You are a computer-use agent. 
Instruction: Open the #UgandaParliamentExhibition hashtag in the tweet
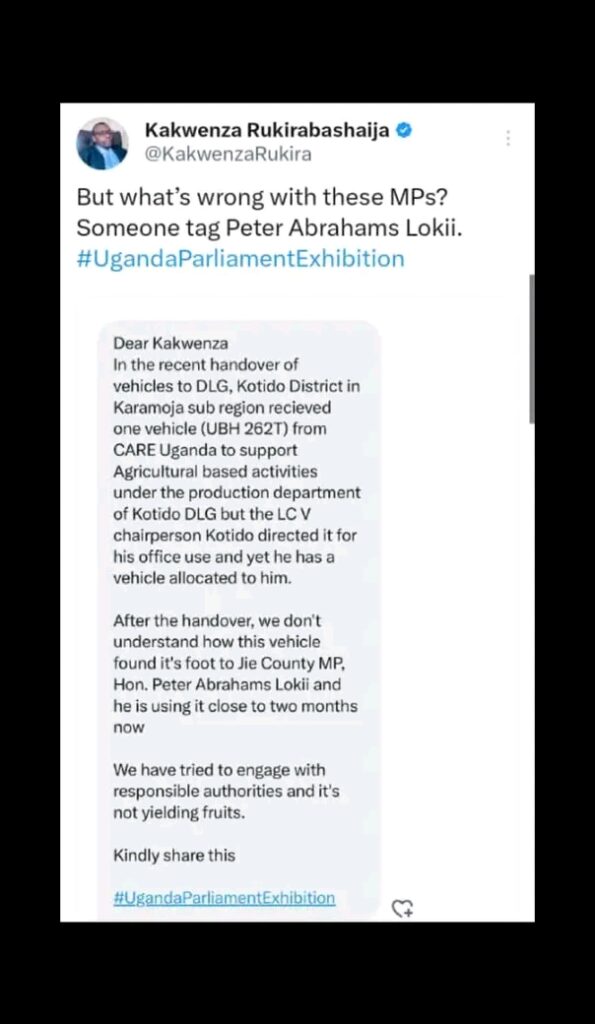[x=240, y=259]
